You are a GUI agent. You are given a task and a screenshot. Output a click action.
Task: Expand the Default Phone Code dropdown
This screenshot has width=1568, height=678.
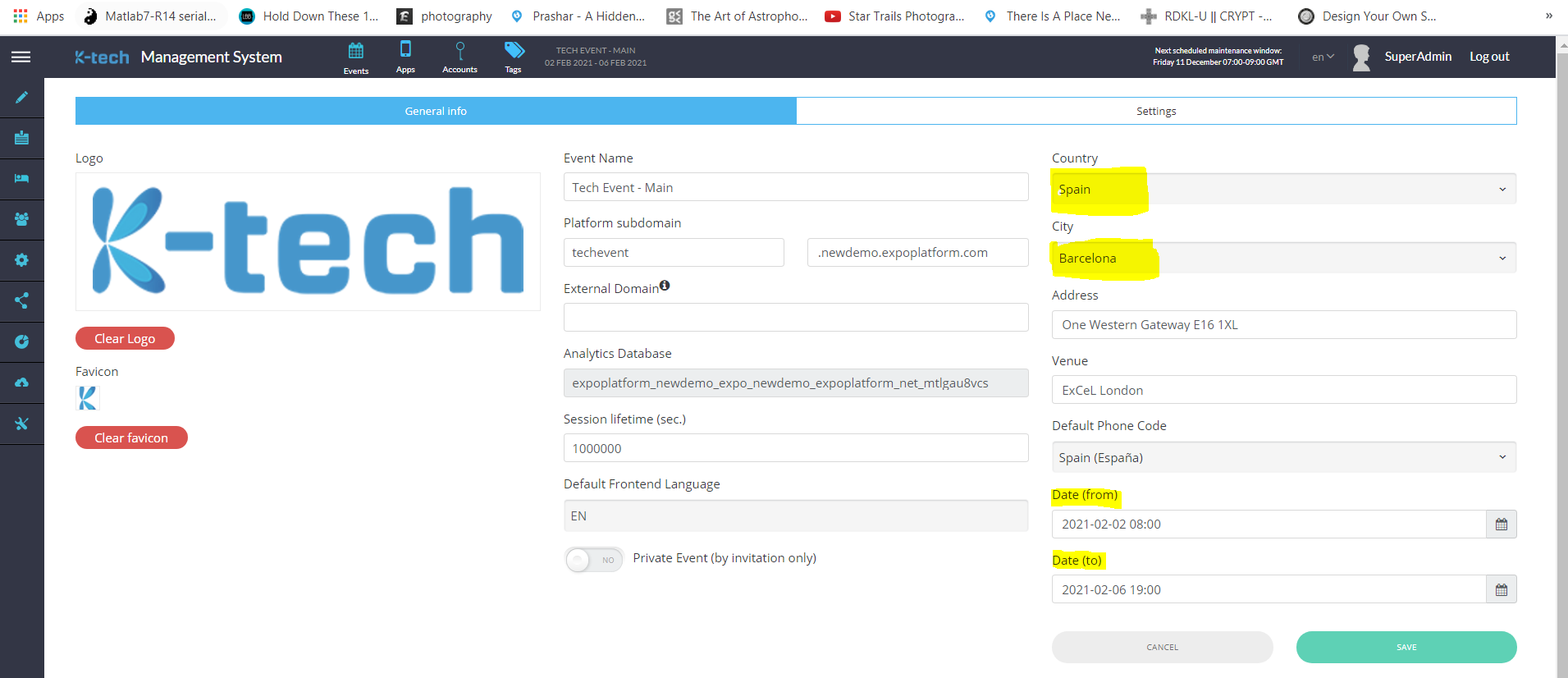coord(1283,458)
